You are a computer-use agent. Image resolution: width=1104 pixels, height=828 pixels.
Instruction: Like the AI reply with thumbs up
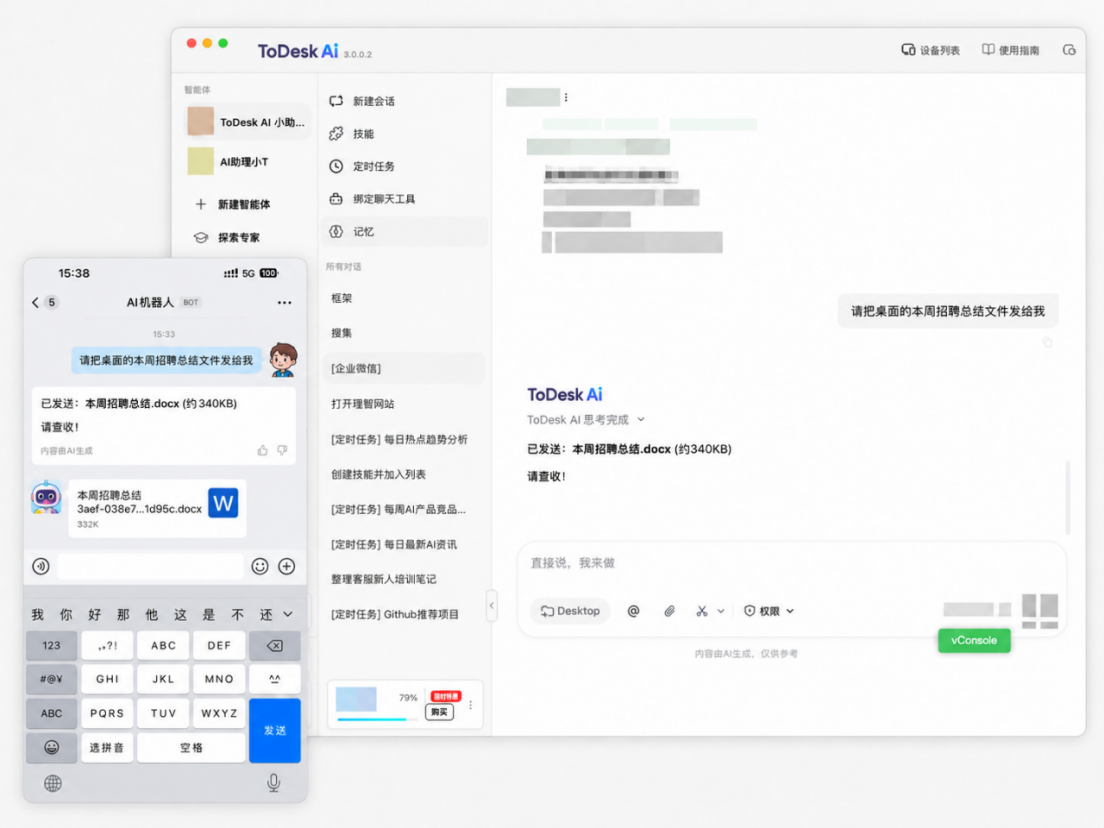(x=263, y=450)
